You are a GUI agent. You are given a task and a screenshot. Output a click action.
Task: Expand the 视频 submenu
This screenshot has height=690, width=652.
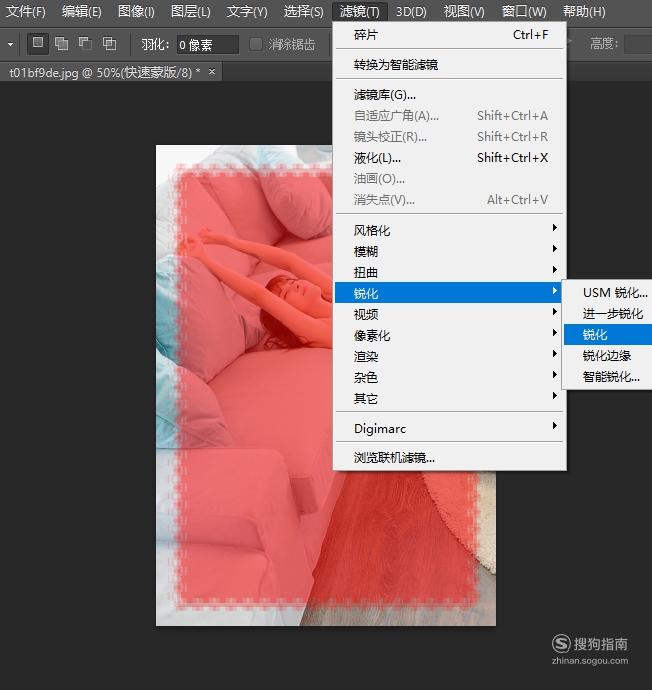pos(450,314)
